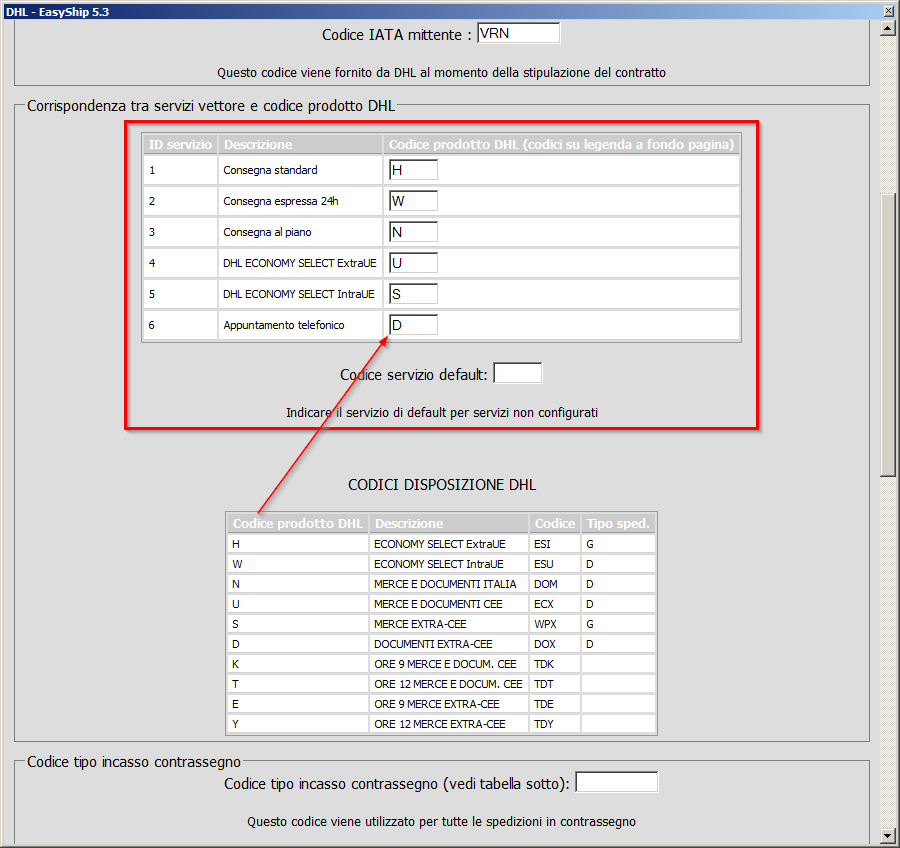The height and width of the screenshot is (848, 900).
Task: Click product code Y in legend table
Action: [x=298, y=724]
